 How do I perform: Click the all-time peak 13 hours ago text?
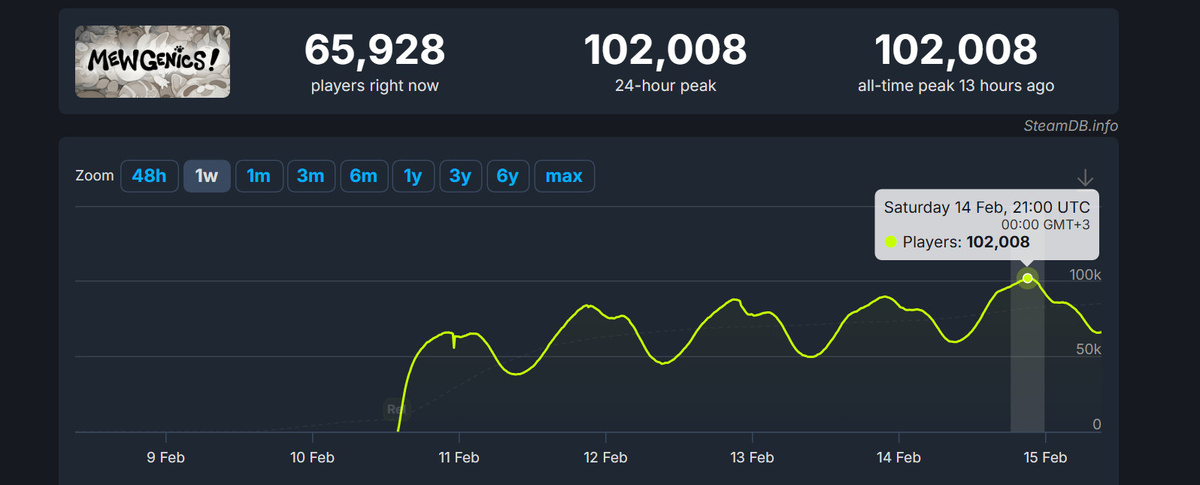[x=956, y=86]
